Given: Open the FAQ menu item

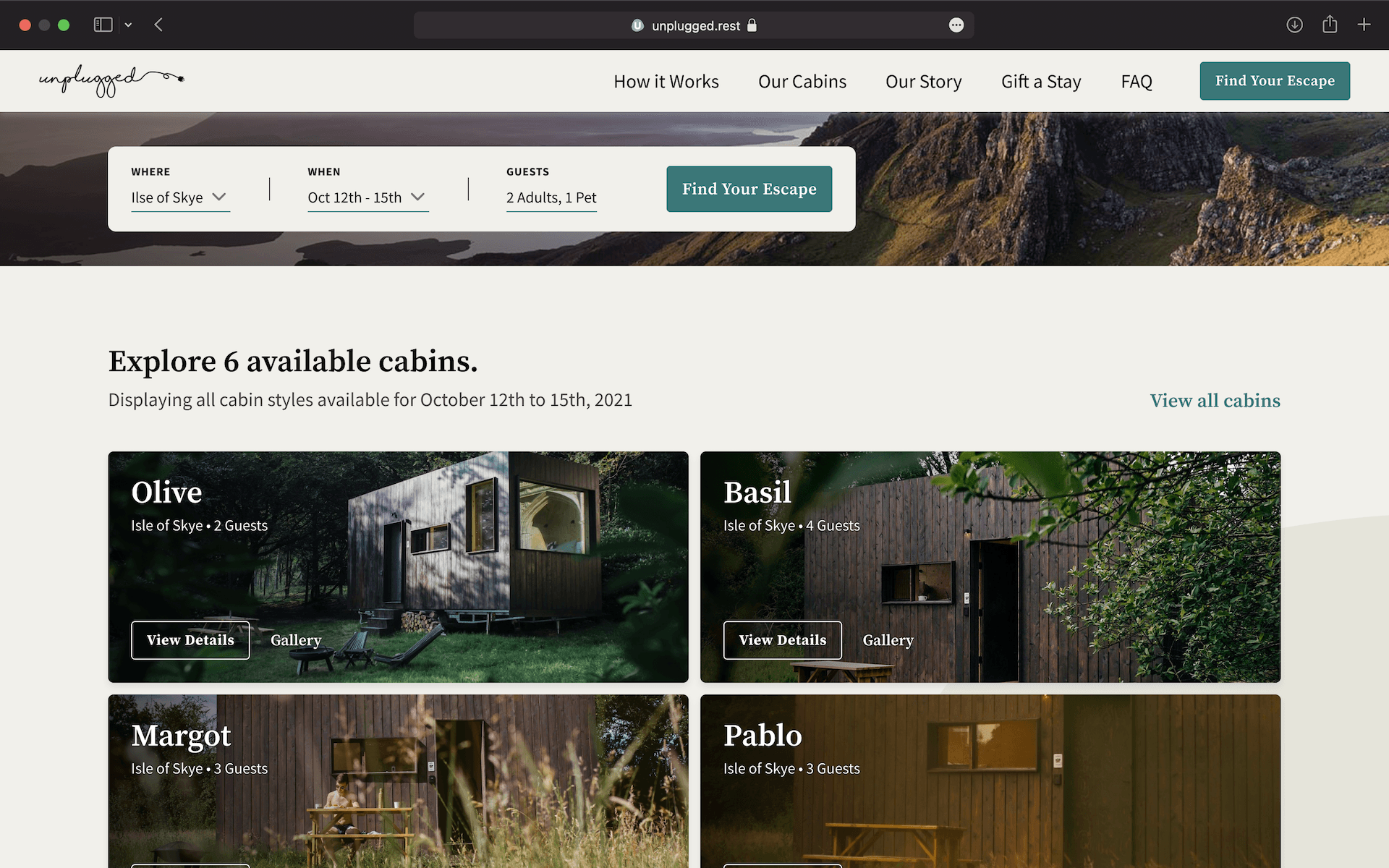Looking at the screenshot, I should (1136, 82).
